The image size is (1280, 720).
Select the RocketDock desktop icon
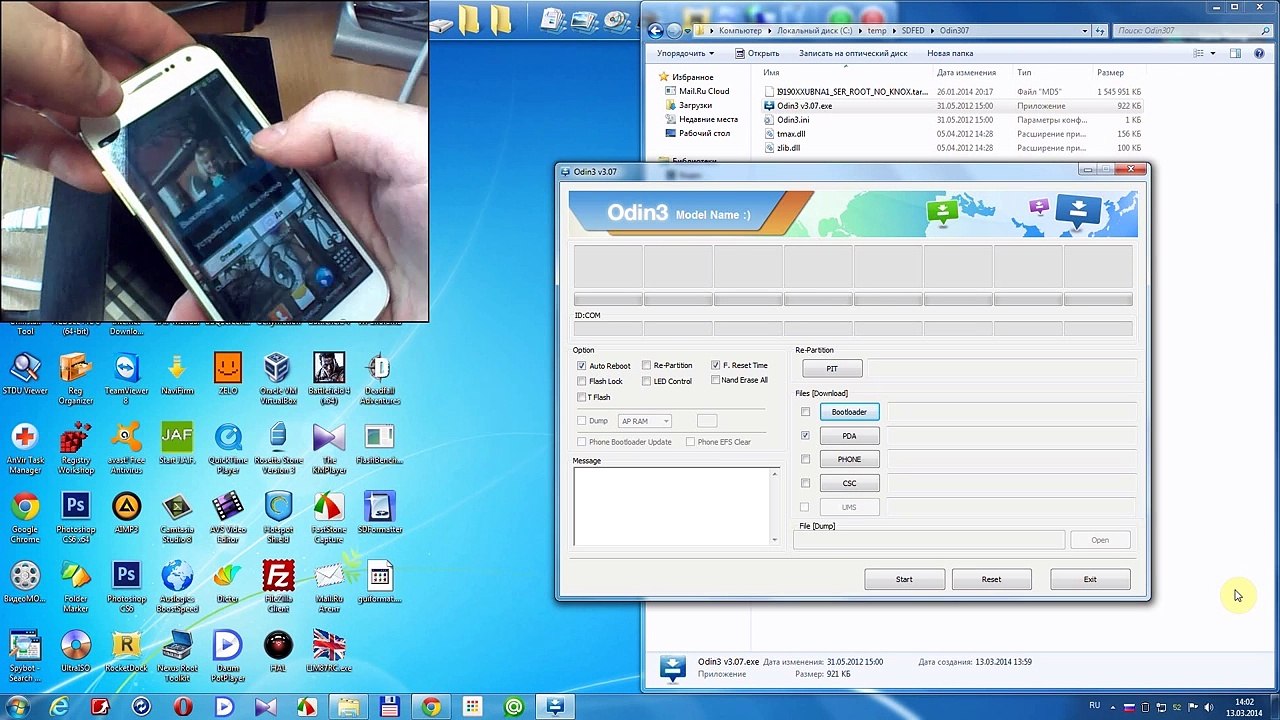point(126,650)
